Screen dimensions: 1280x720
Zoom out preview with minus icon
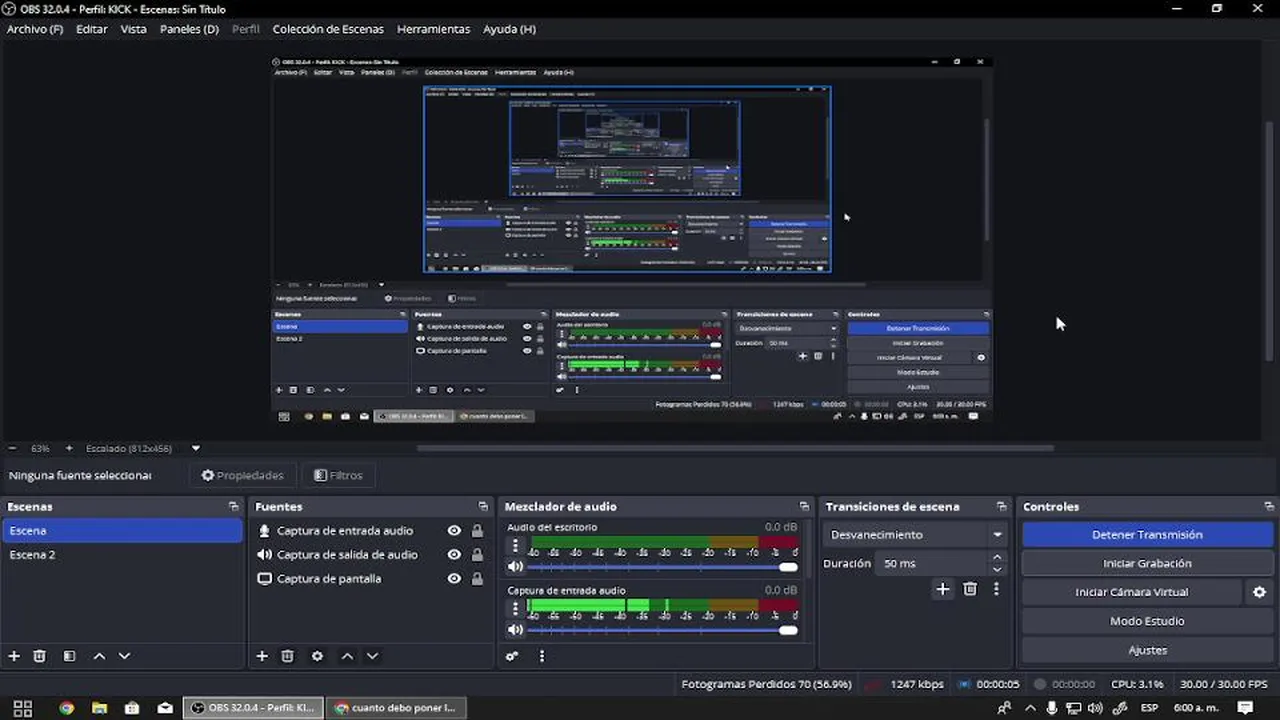pos(13,448)
